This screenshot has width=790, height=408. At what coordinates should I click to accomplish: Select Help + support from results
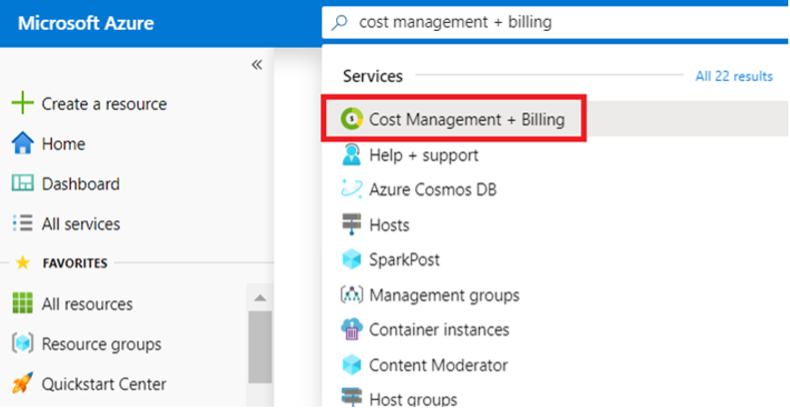tap(424, 155)
